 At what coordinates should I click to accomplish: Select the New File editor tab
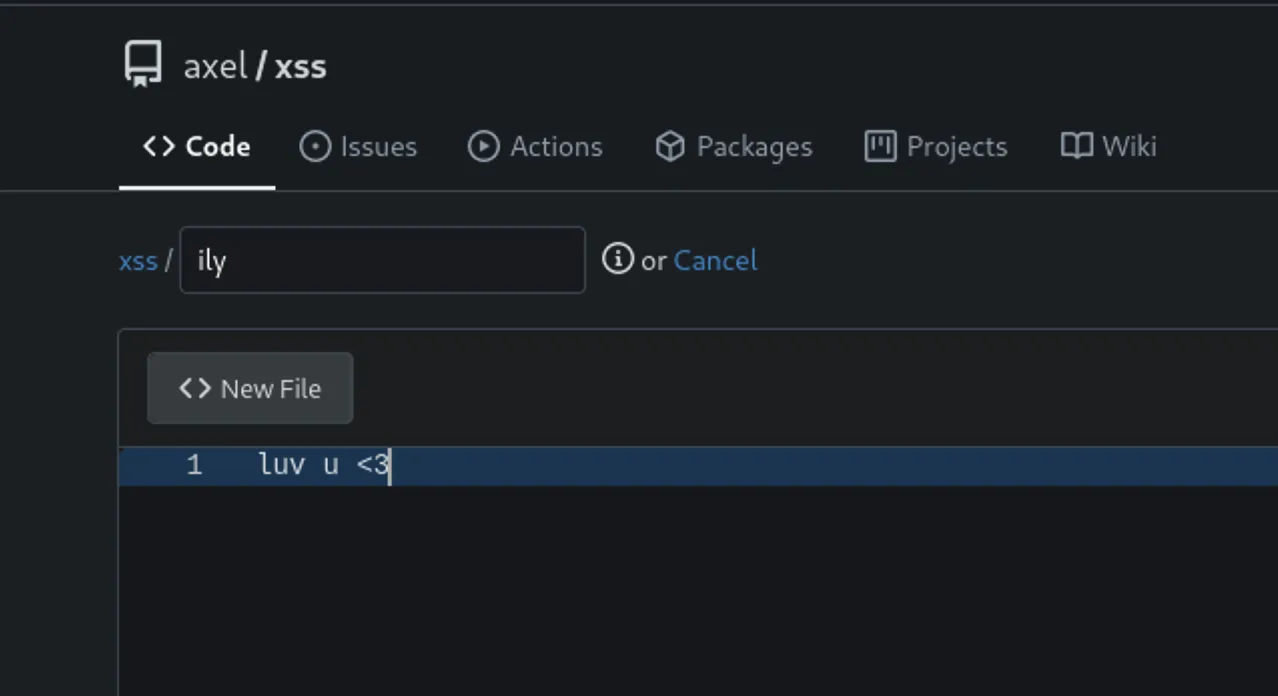(x=250, y=388)
